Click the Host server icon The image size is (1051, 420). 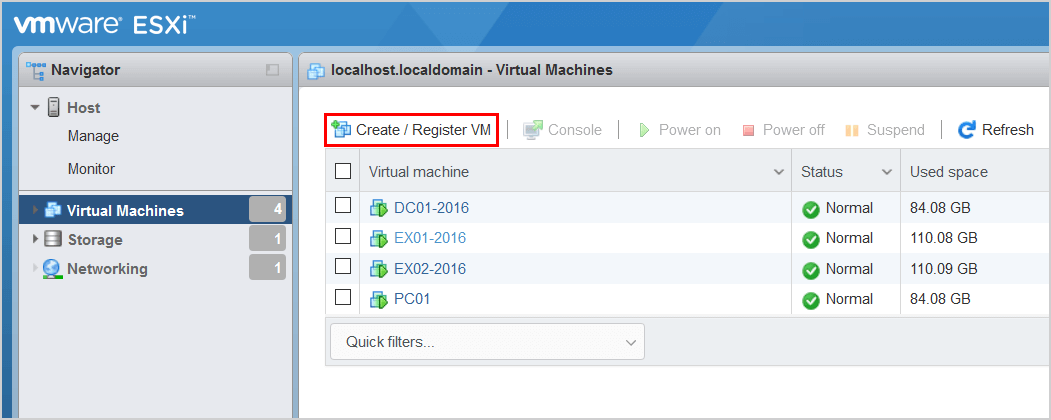point(54,108)
